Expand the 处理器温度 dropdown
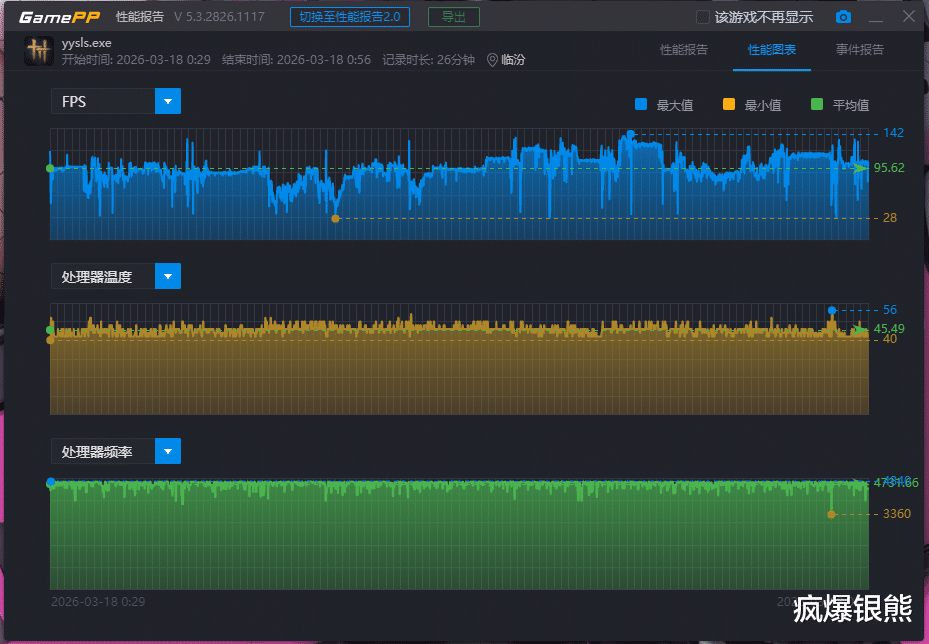This screenshot has width=929, height=644. pos(168,276)
